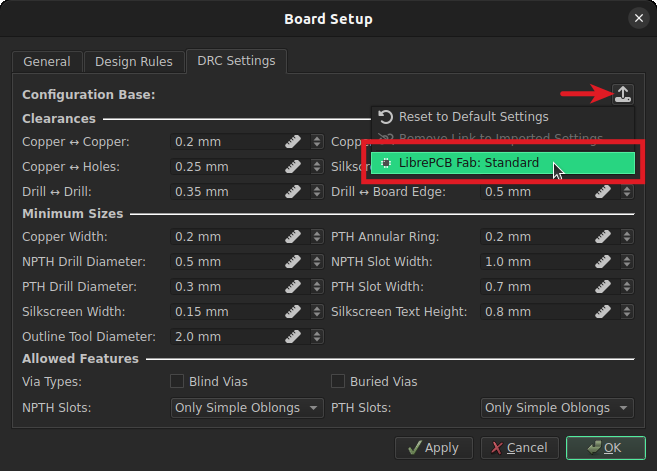Click the NPTH Drill Diameter 0.5 mm field
The width and height of the screenshot is (657, 471).
pos(247,262)
